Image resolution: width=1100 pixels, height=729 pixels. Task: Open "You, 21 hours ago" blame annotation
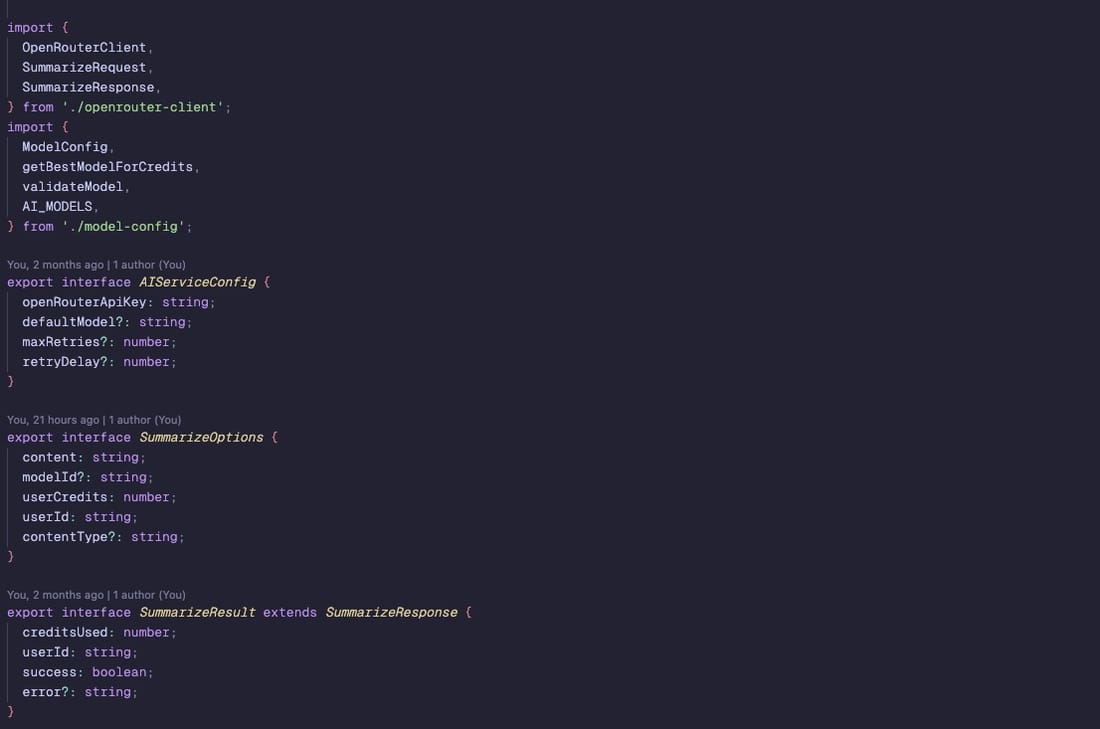[53, 420]
